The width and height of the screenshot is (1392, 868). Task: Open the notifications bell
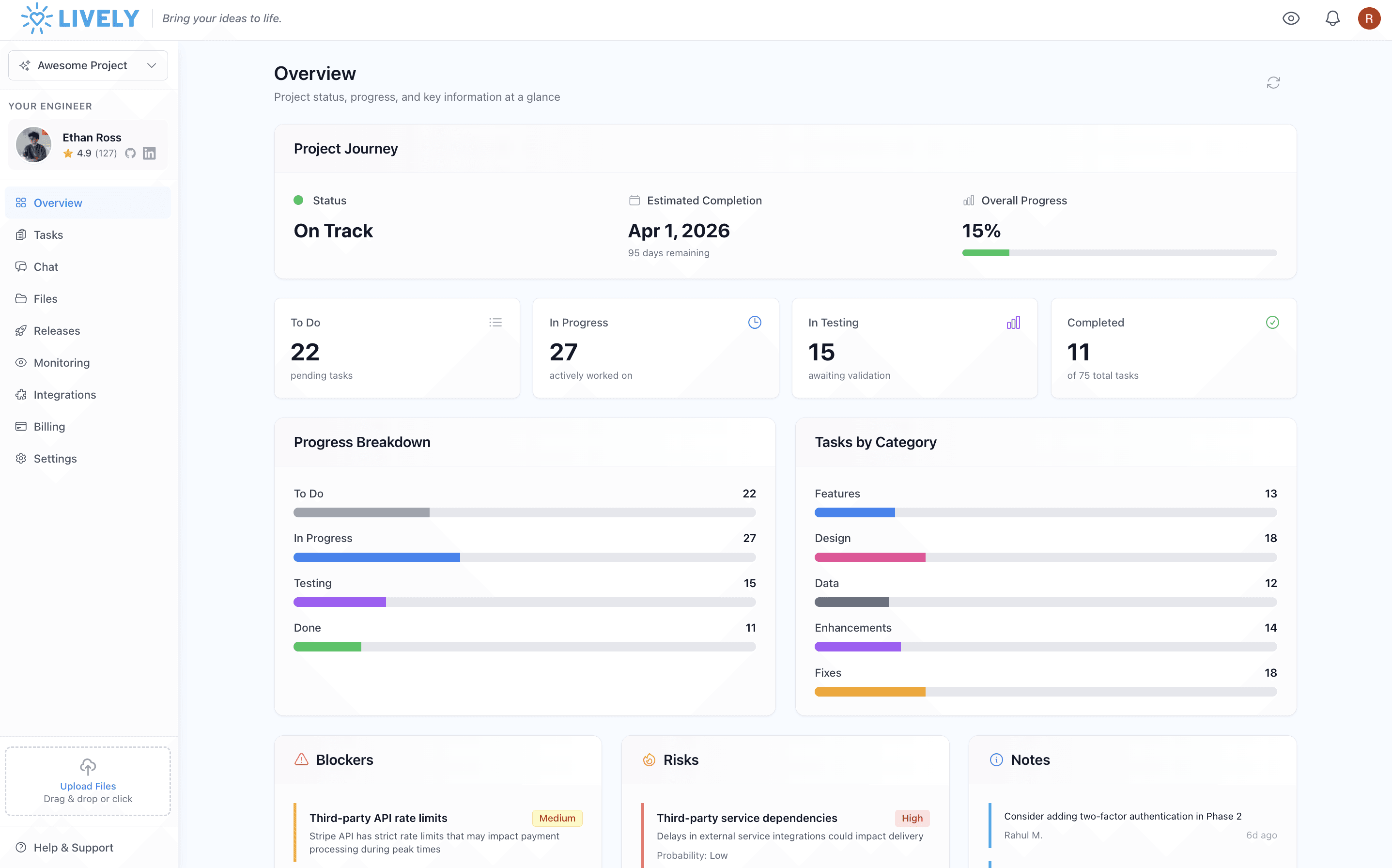(1332, 18)
